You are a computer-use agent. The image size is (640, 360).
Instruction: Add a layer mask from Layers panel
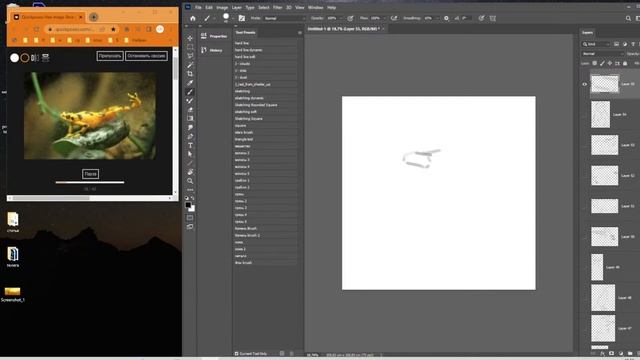(611, 353)
